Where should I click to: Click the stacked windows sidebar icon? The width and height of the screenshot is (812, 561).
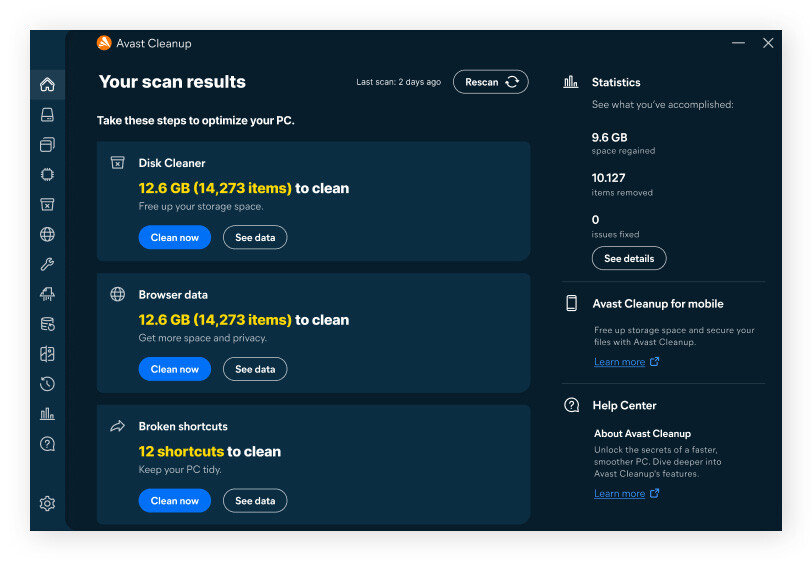pyautogui.click(x=47, y=145)
